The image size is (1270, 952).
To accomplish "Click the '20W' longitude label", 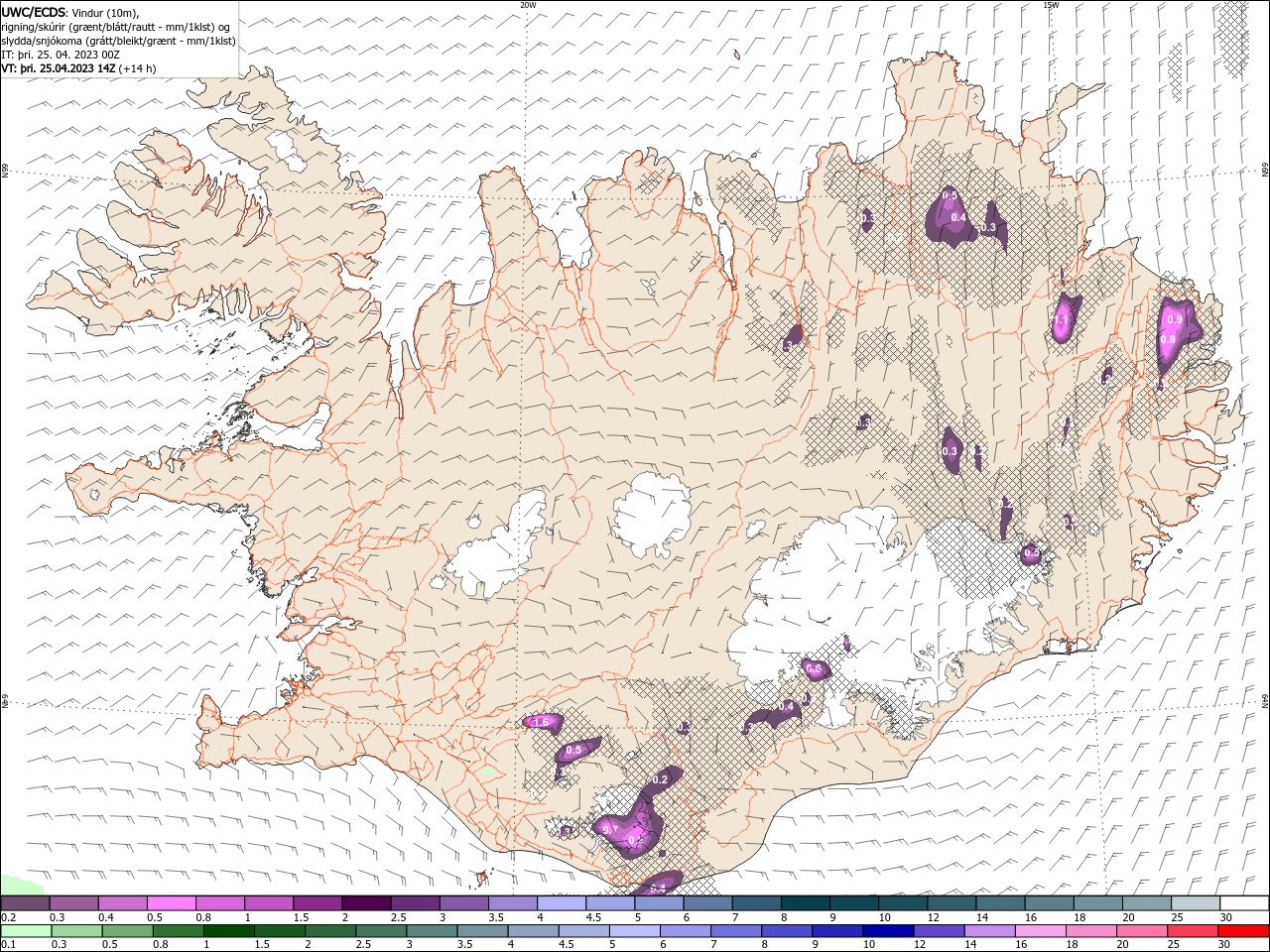I will [529, 5].
